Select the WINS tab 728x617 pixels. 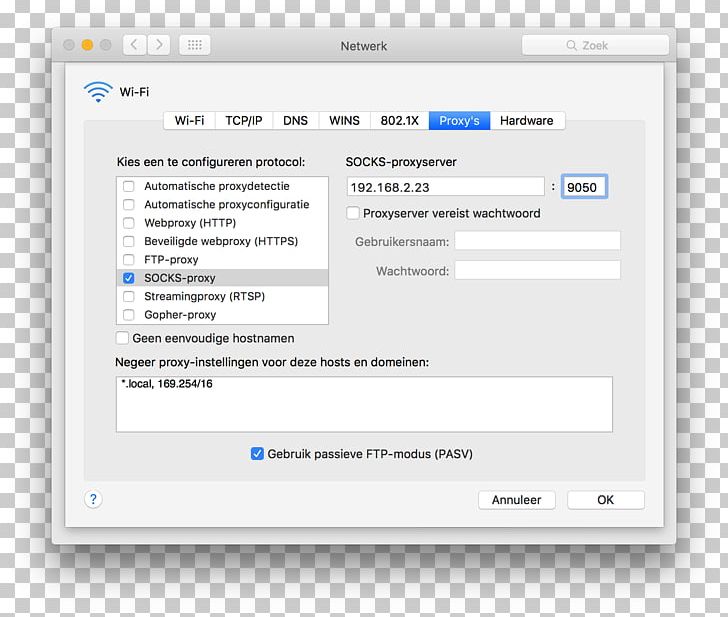pyautogui.click(x=344, y=121)
